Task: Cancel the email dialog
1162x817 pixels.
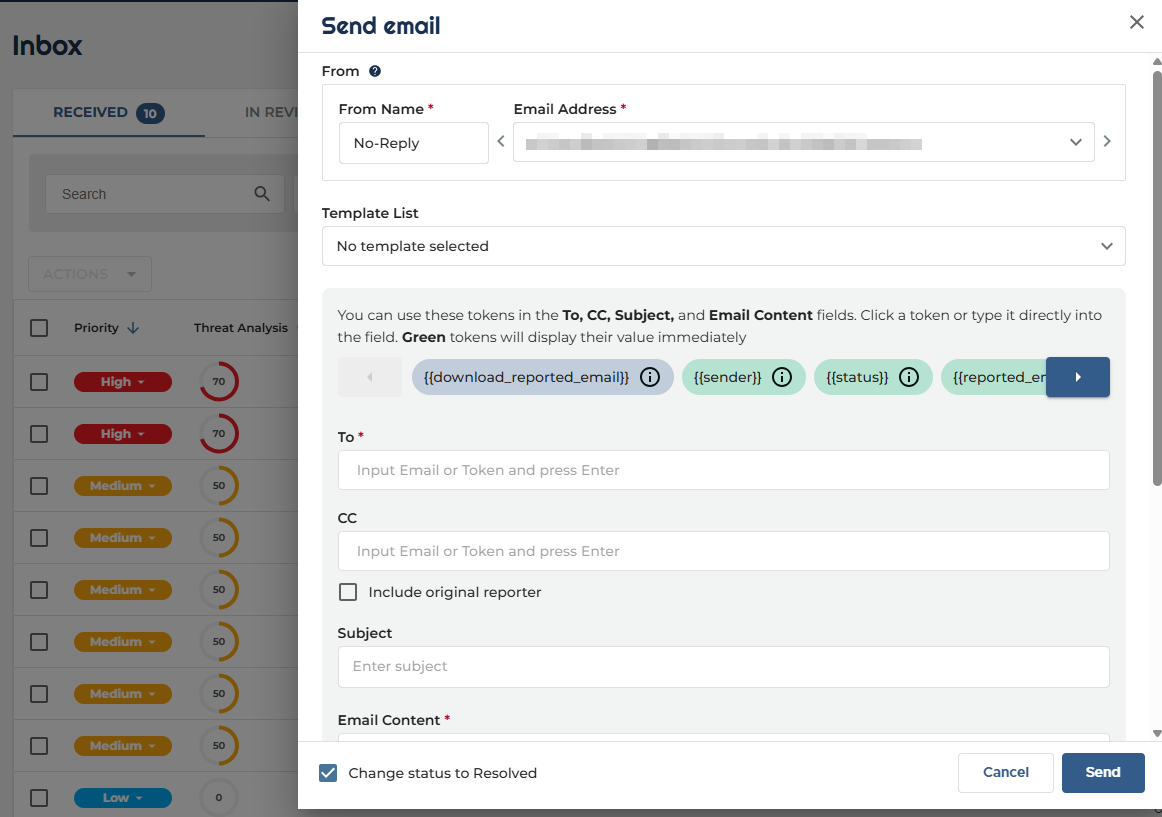Action: point(1005,772)
